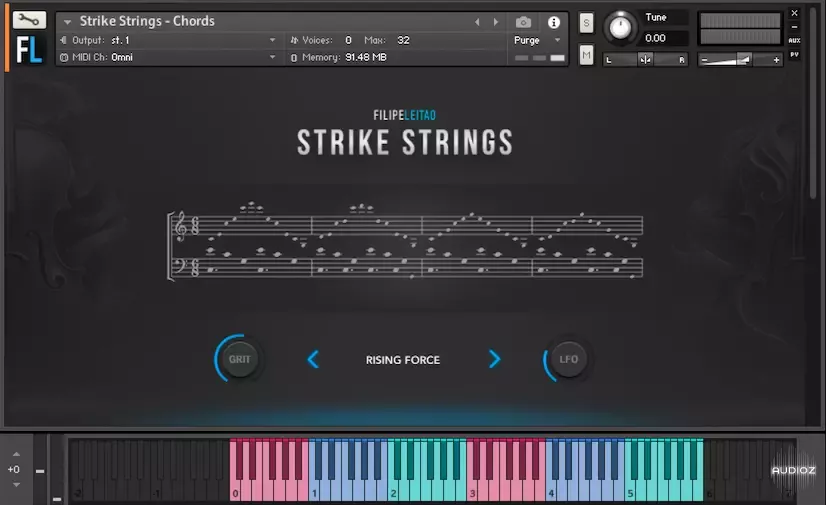Click the GRIT knob
826x505 pixels.
coord(239,359)
